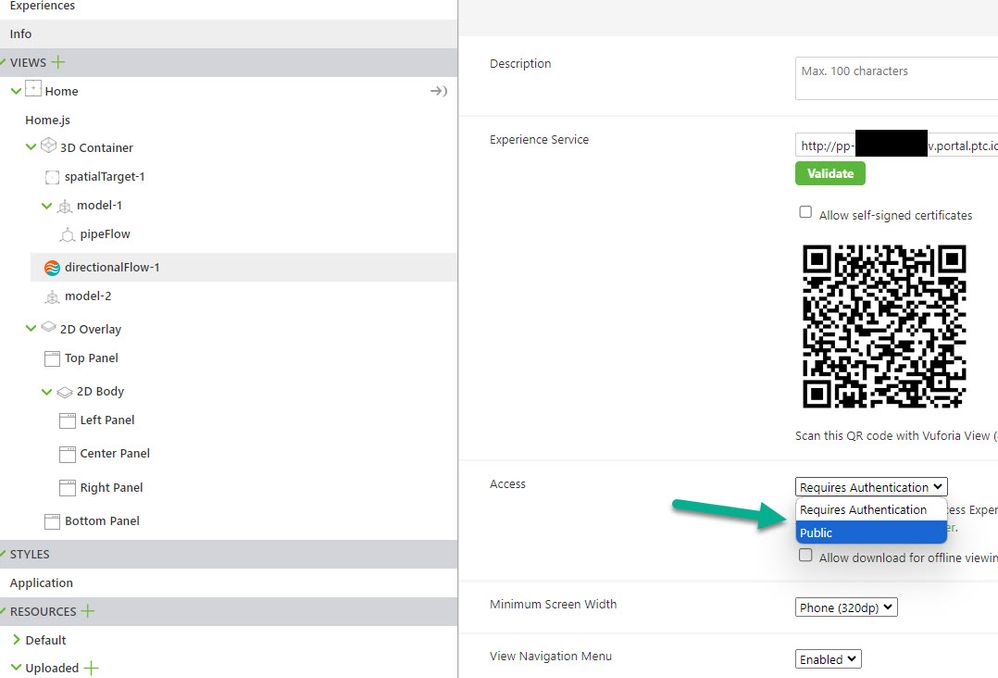
Task: Collapse the model-1 node chevron
Action: pos(46,206)
